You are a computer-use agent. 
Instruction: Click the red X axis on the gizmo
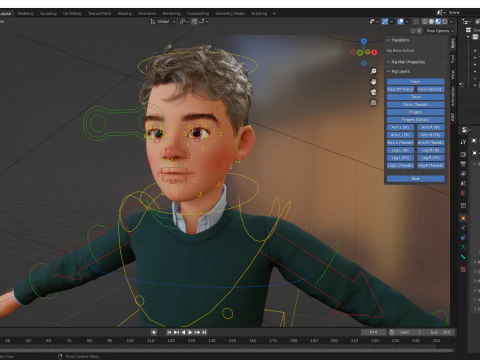coord(374,52)
